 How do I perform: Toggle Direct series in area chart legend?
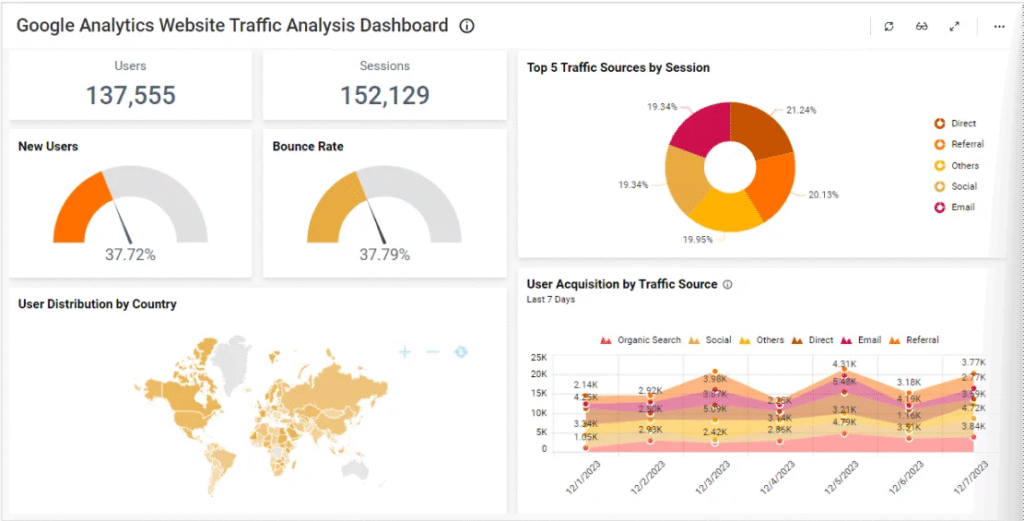click(812, 340)
